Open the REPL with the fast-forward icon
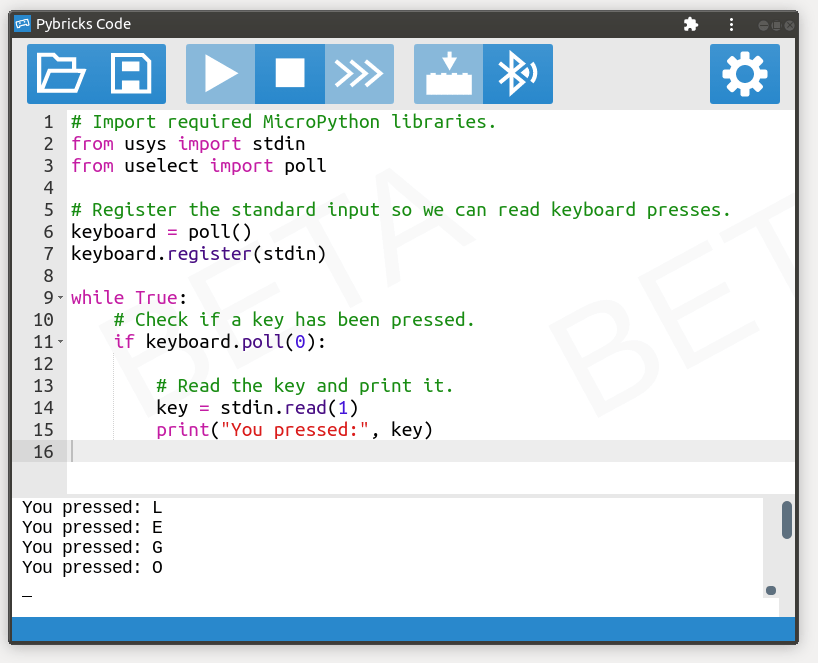Image resolution: width=818 pixels, height=663 pixels. click(359, 73)
